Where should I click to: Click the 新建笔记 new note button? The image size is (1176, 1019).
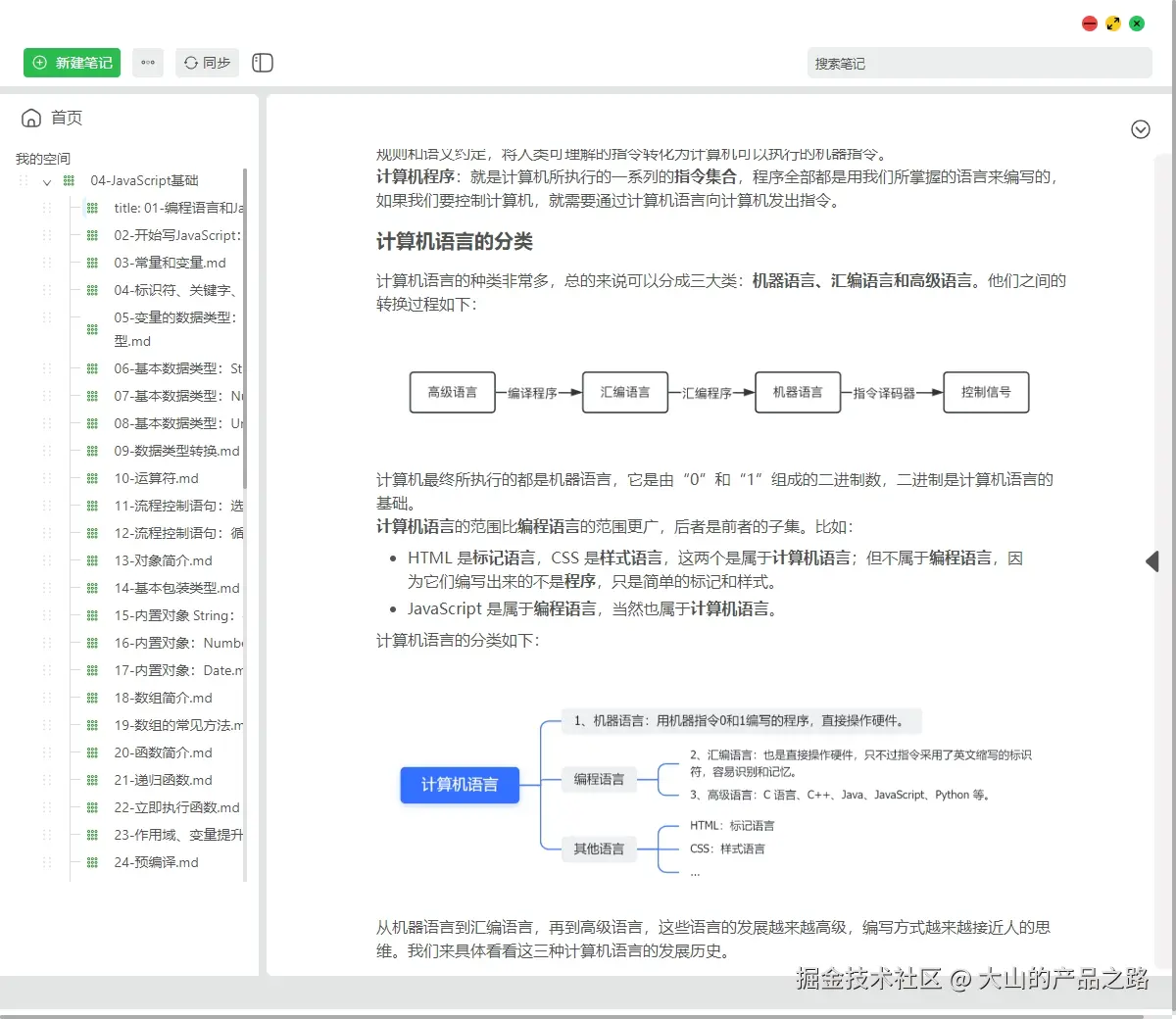(x=72, y=63)
